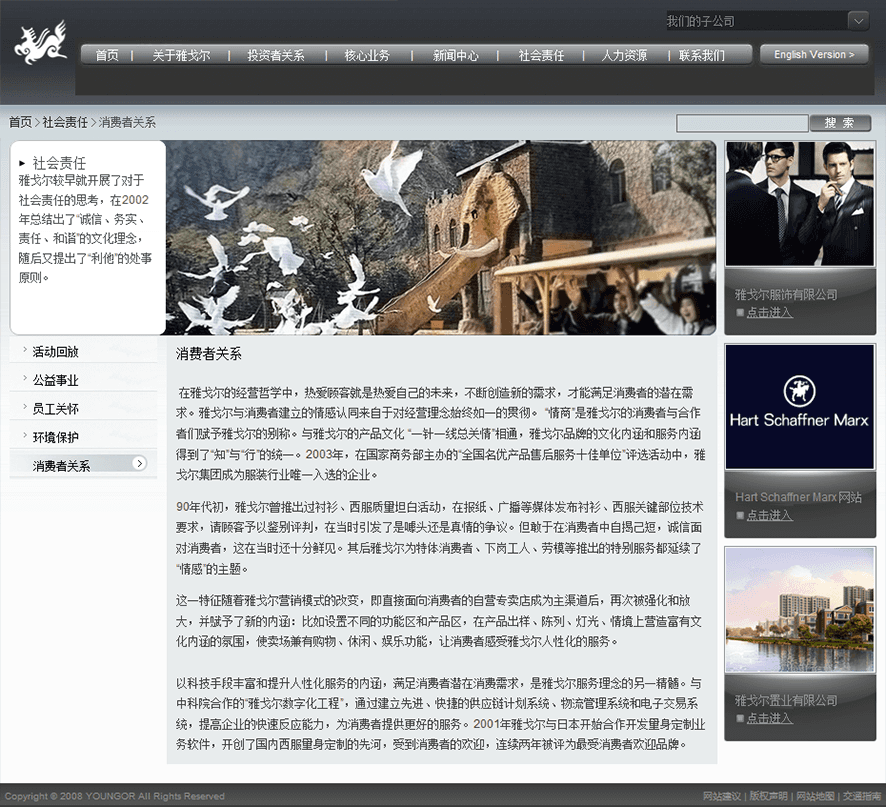Click the Hart Schaffner Marx logo
Viewport: 886px width, 807px height.
click(799, 407)
